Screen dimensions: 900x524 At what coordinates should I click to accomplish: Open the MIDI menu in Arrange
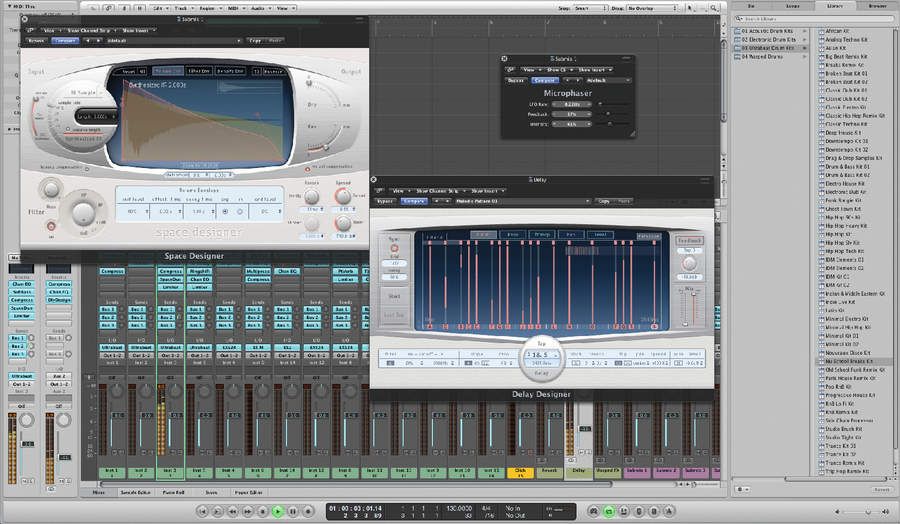[234, 9]
